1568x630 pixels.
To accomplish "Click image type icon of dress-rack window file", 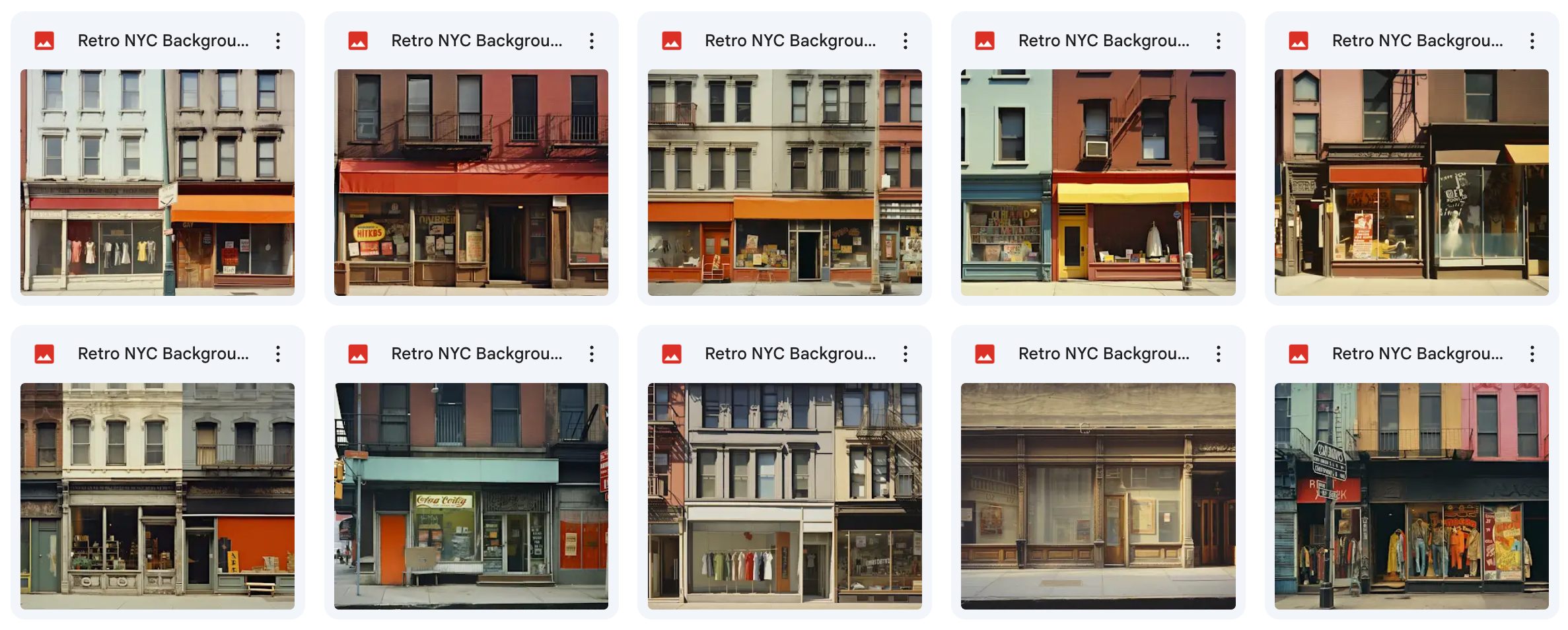I will point(672,354).
